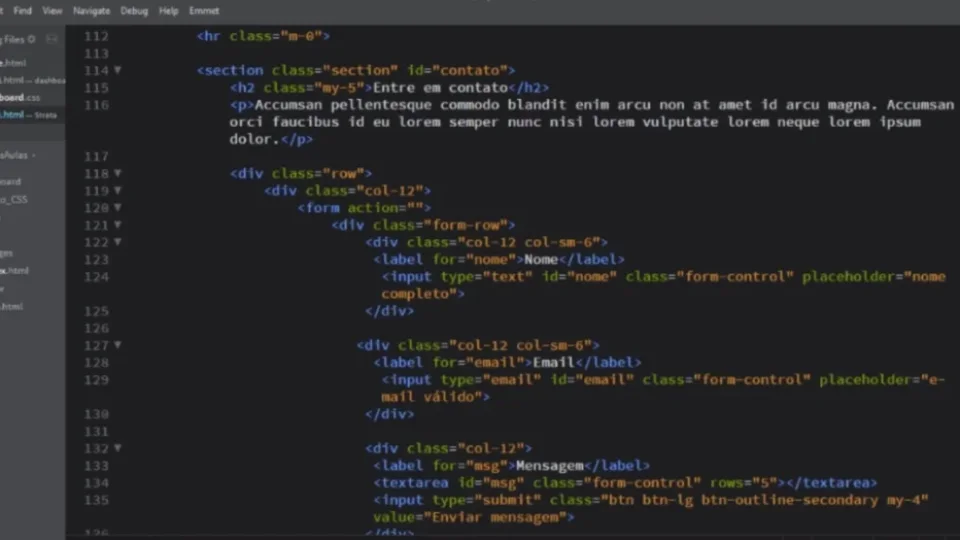Select the Strata html working file
The width and height of the screenshot is (960, 540).
click(29, 114)
